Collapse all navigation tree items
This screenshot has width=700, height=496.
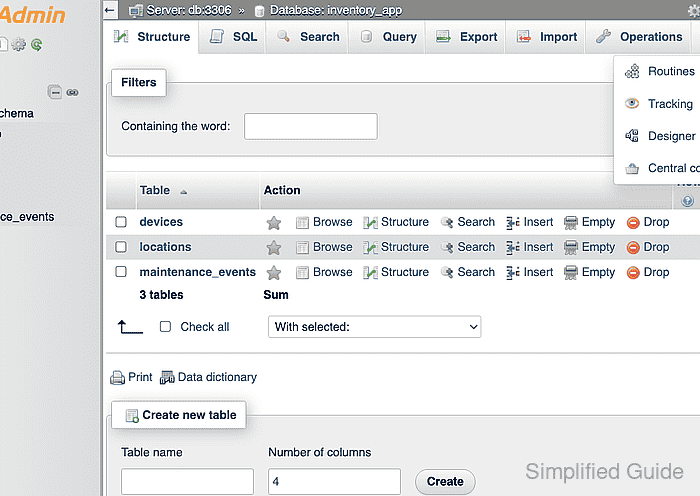click(54, 92)
